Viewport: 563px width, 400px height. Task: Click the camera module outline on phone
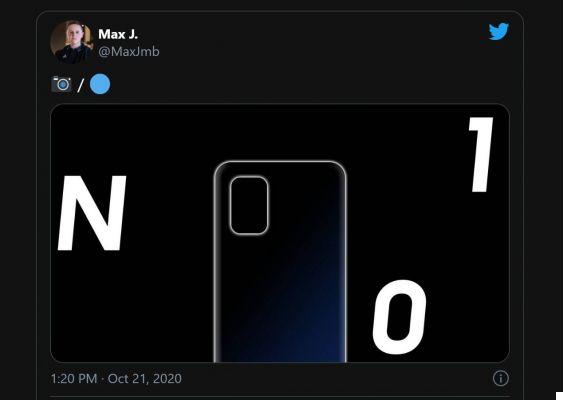point(249,205)
